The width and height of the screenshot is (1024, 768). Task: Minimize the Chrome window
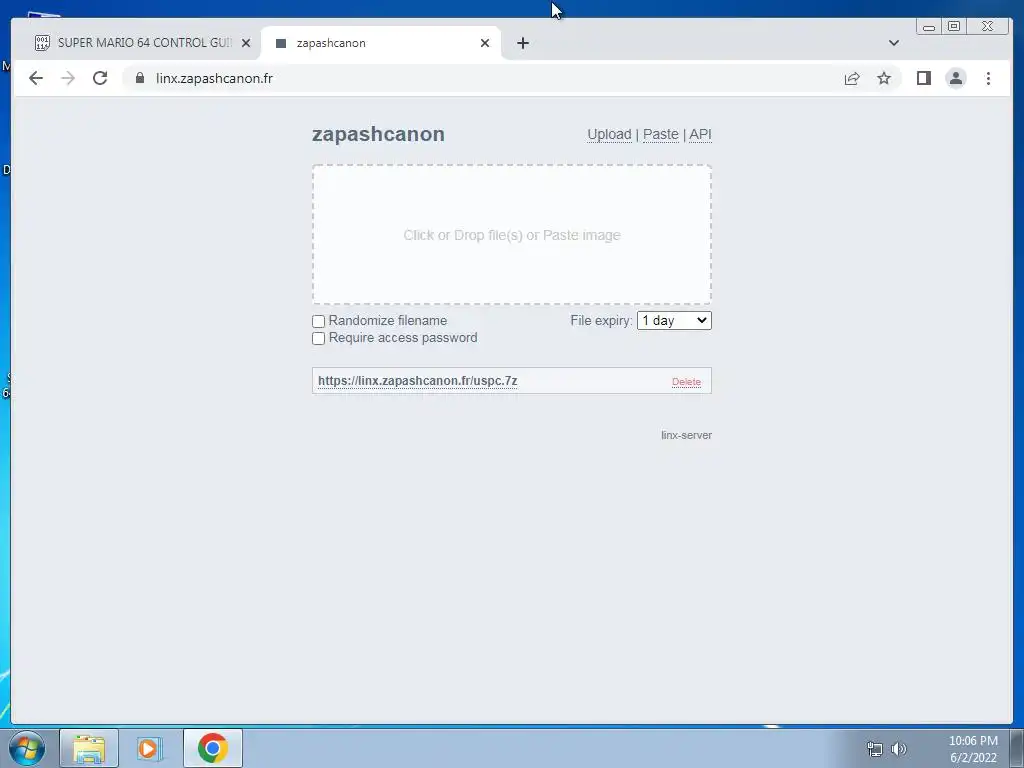(929, 26)
